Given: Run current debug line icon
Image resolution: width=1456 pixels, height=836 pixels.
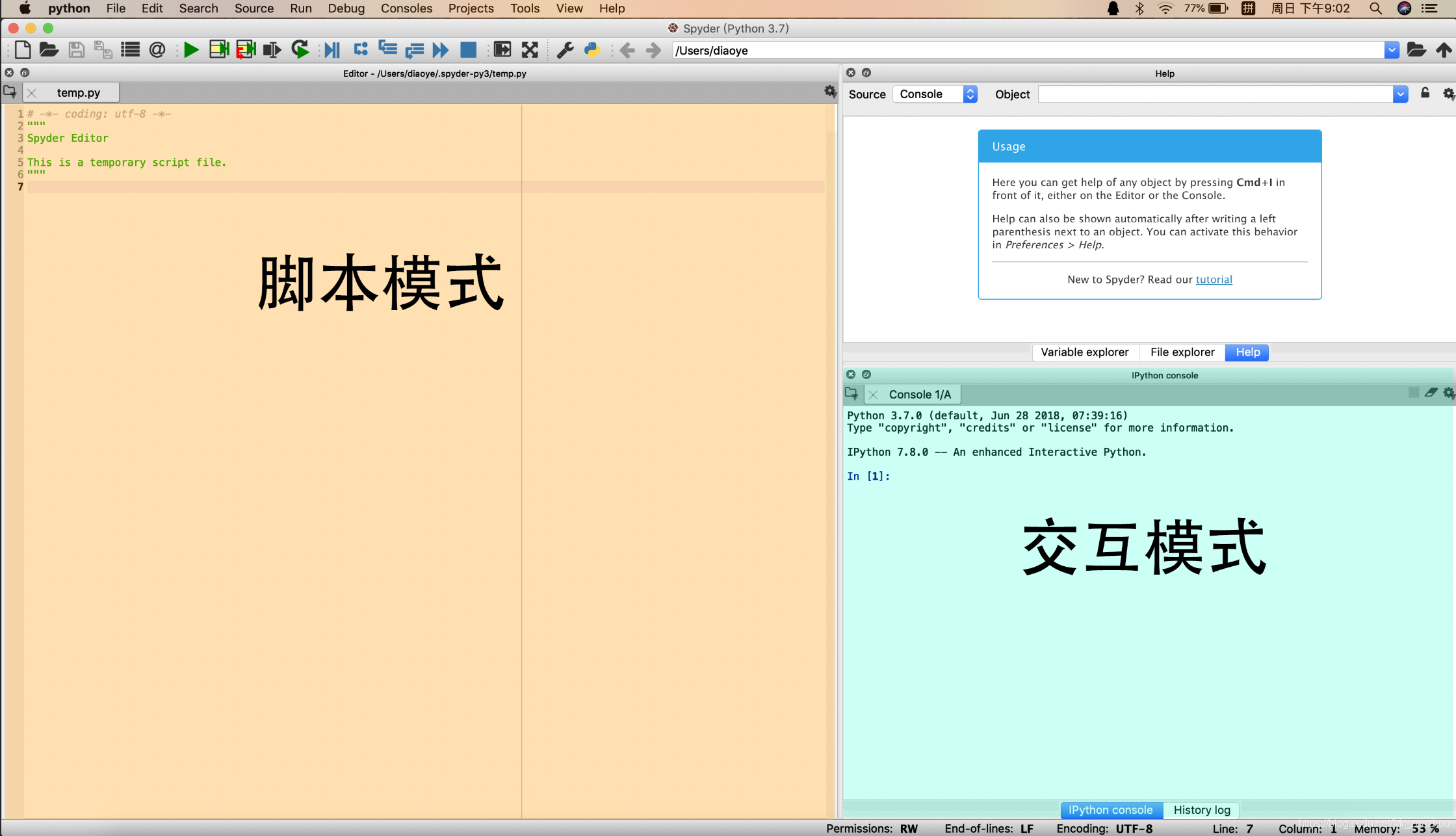Looking at the screenshot, I should [x=361, y=50].
